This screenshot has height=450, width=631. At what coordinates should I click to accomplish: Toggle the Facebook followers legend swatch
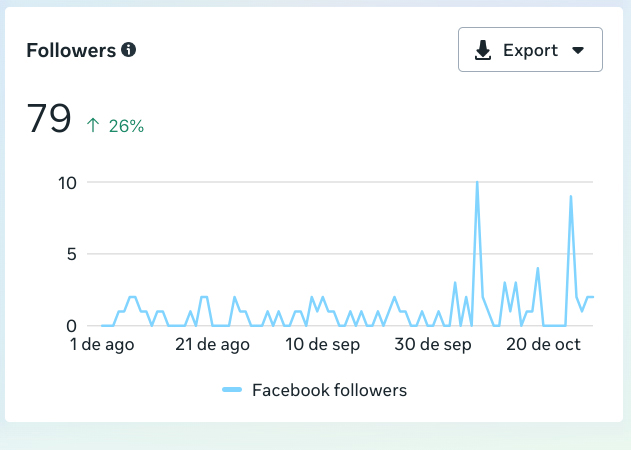232,390
